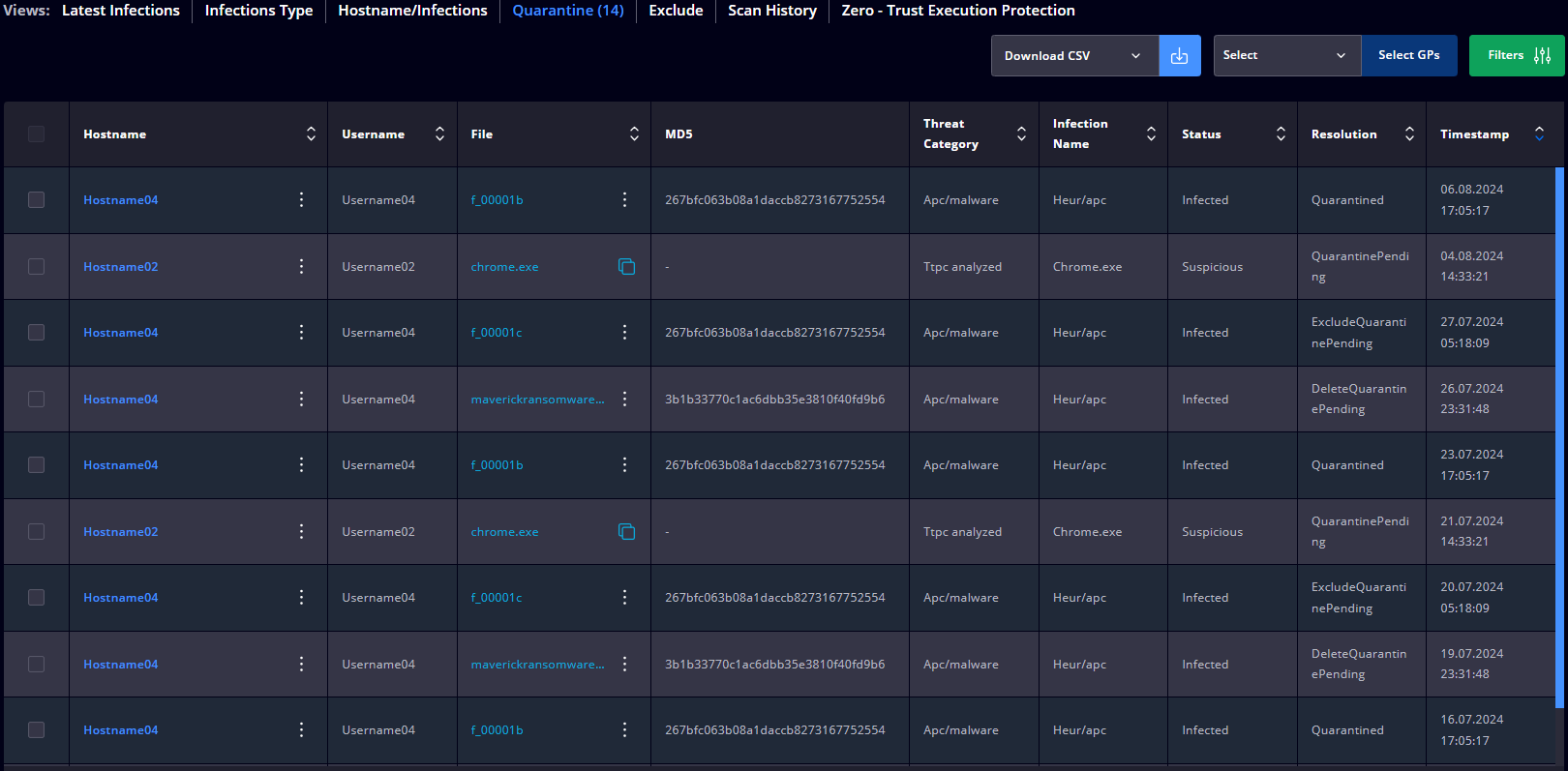Open f_00001b file link 16.07.2024 row

(497, 730)
